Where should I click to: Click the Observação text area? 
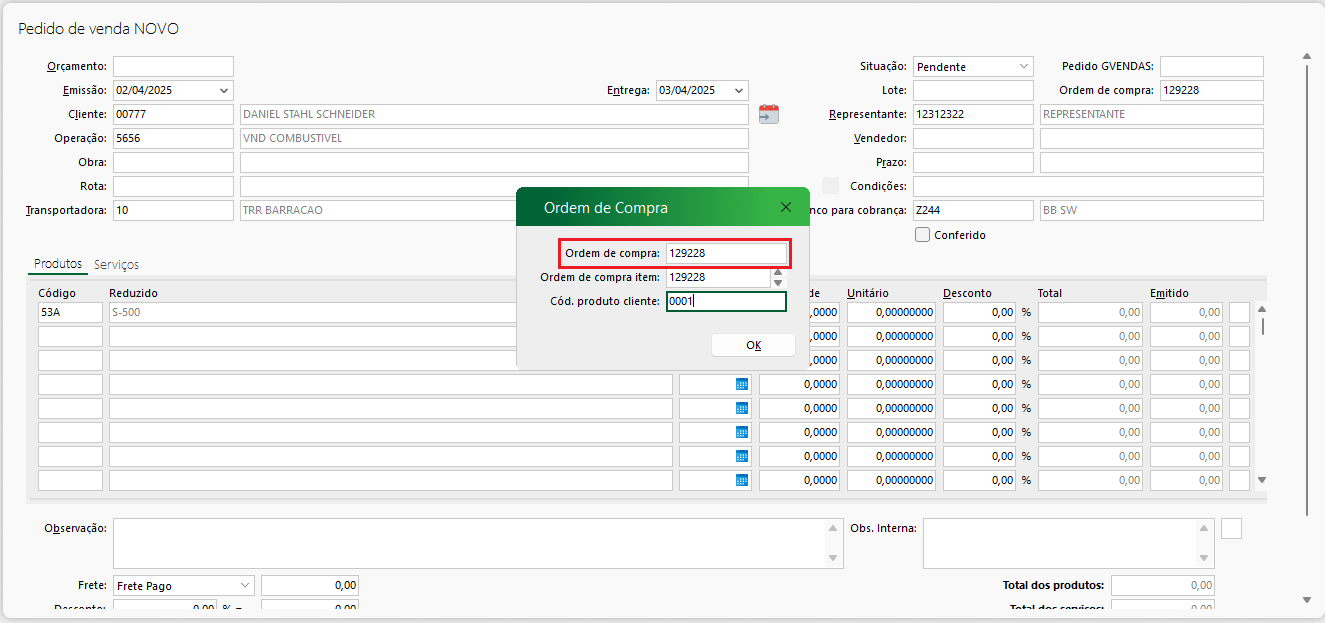coord(478,543)
